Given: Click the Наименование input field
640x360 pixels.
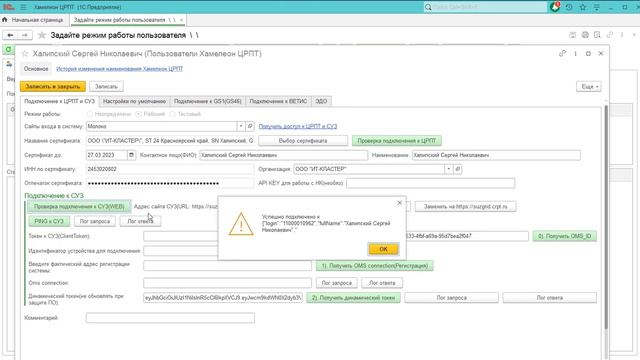Looking at the screenshot, I should point(496,155).
